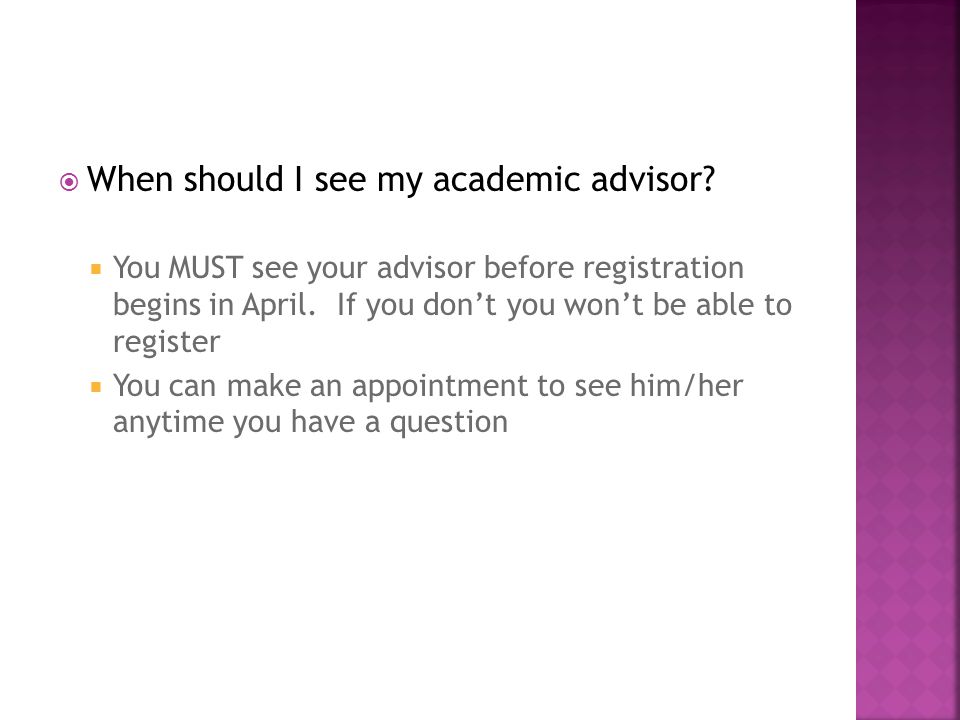Click the words 'won't be able to'
Image resolution: width=960 pixels, height=720 pixels.
click(x=678, y=305)
